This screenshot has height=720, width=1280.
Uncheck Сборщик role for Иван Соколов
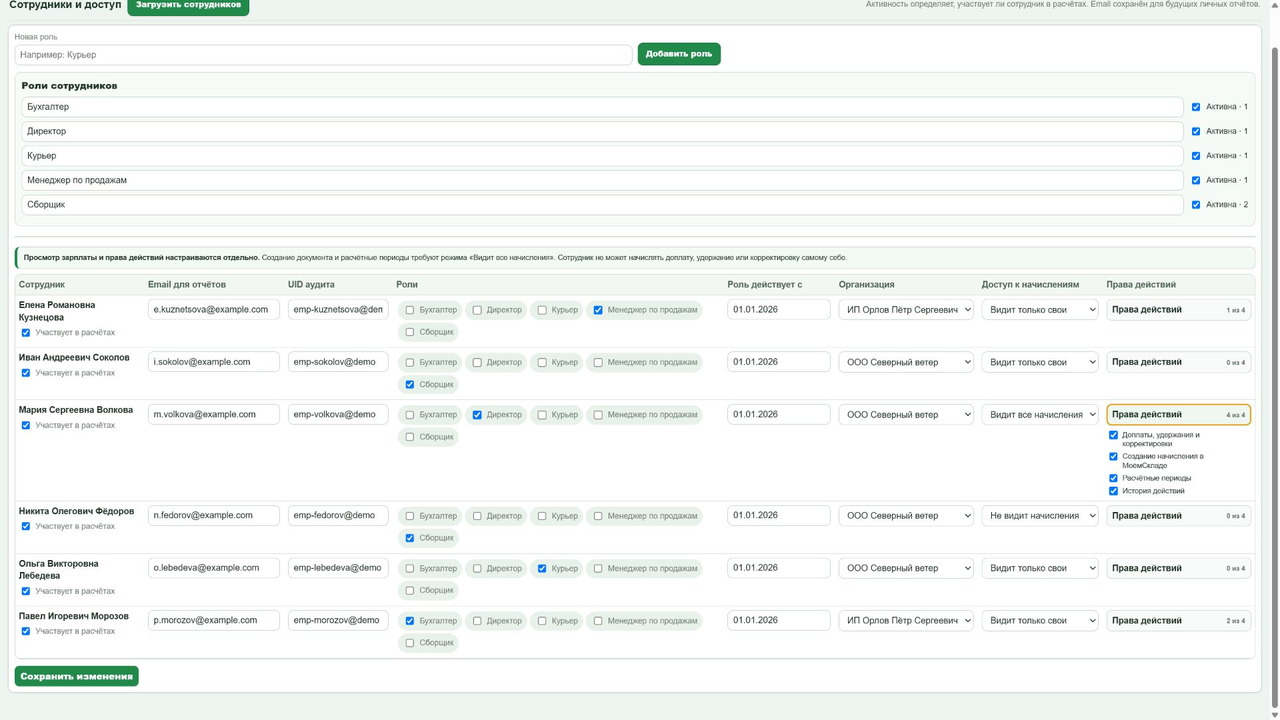pos(410,384)
